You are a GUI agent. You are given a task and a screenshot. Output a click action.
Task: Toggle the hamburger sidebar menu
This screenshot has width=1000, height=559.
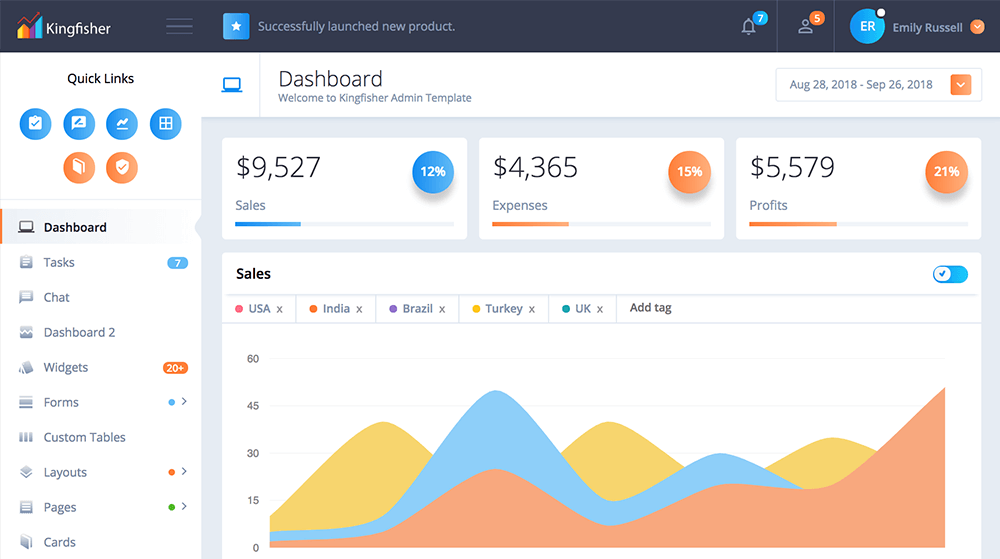pos(180,27)
